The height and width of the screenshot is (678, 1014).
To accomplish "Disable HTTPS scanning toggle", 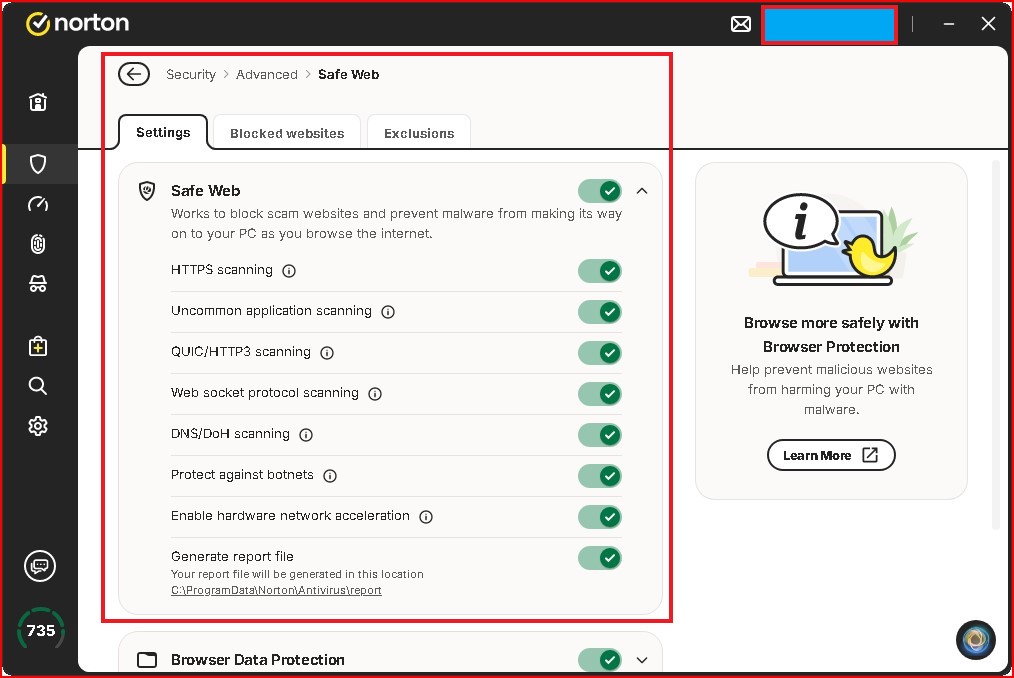I will pos(599,271).
